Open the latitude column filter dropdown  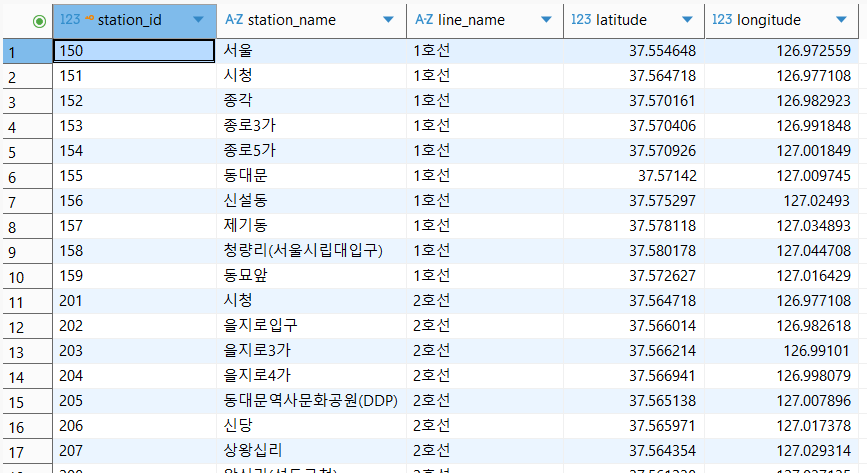pos(687,20)
